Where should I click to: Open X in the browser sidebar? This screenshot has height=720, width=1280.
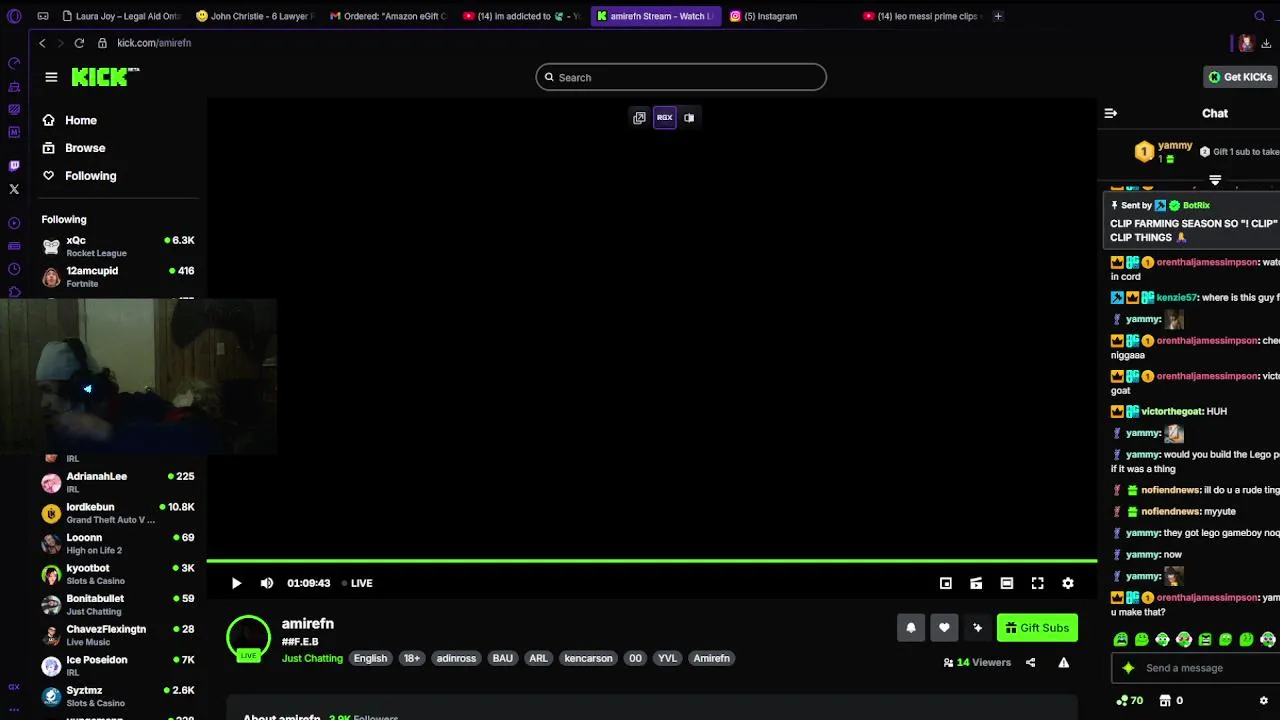tap(14, 189)
